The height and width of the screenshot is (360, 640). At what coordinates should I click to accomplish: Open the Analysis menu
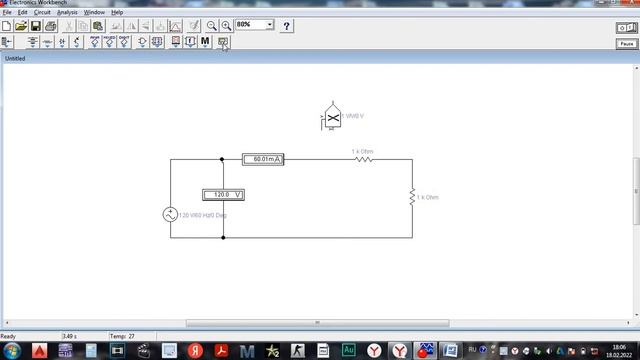pos(67,12)
